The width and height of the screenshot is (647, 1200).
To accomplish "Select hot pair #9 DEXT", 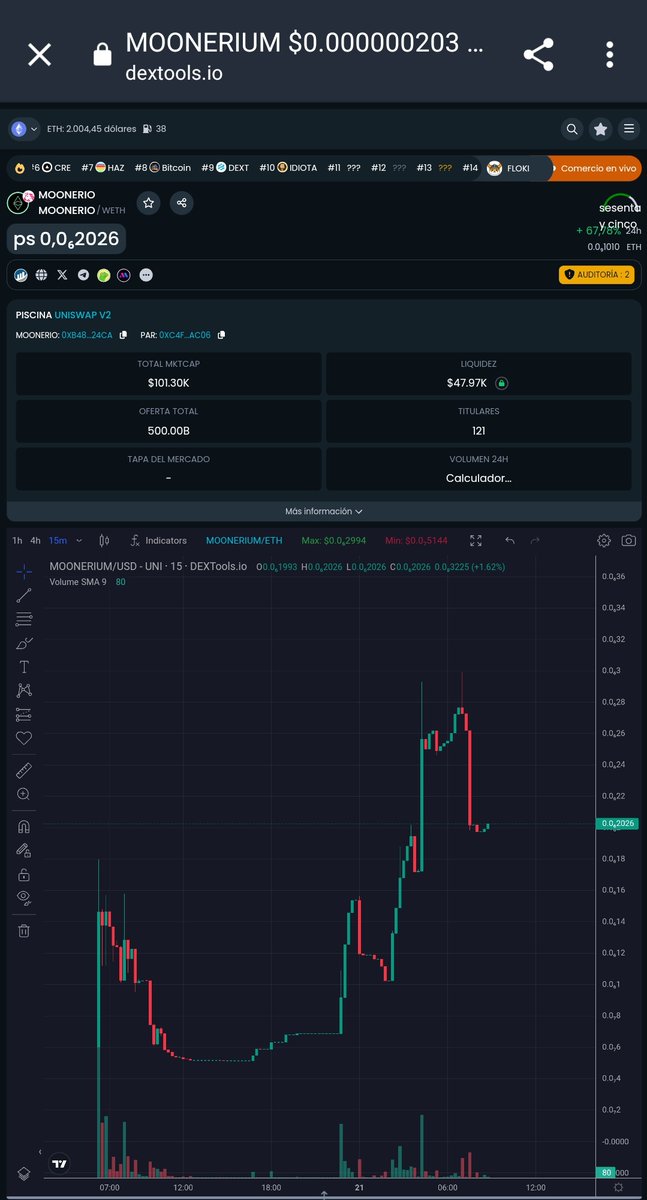I will tap(225, 168).
